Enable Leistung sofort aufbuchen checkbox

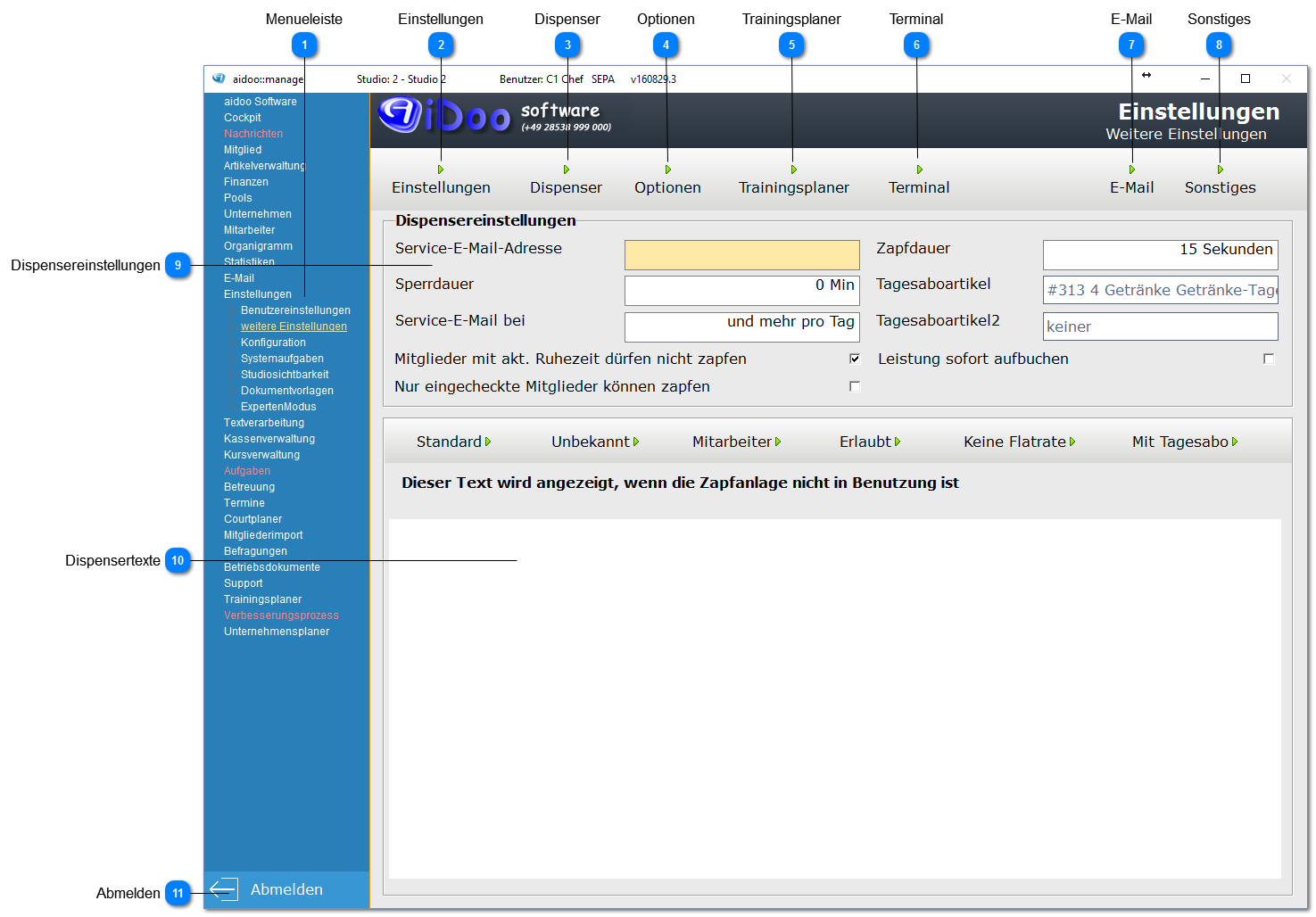[1269, 359]
